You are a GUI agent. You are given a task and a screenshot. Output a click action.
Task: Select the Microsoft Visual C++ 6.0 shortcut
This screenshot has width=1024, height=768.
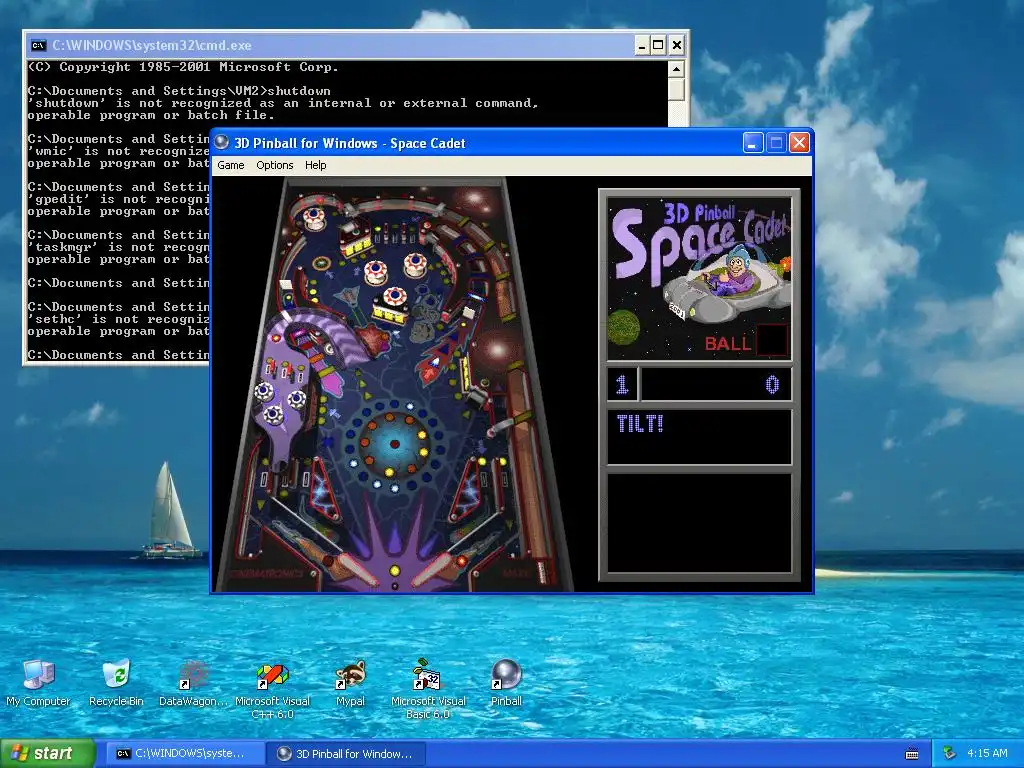272,690
